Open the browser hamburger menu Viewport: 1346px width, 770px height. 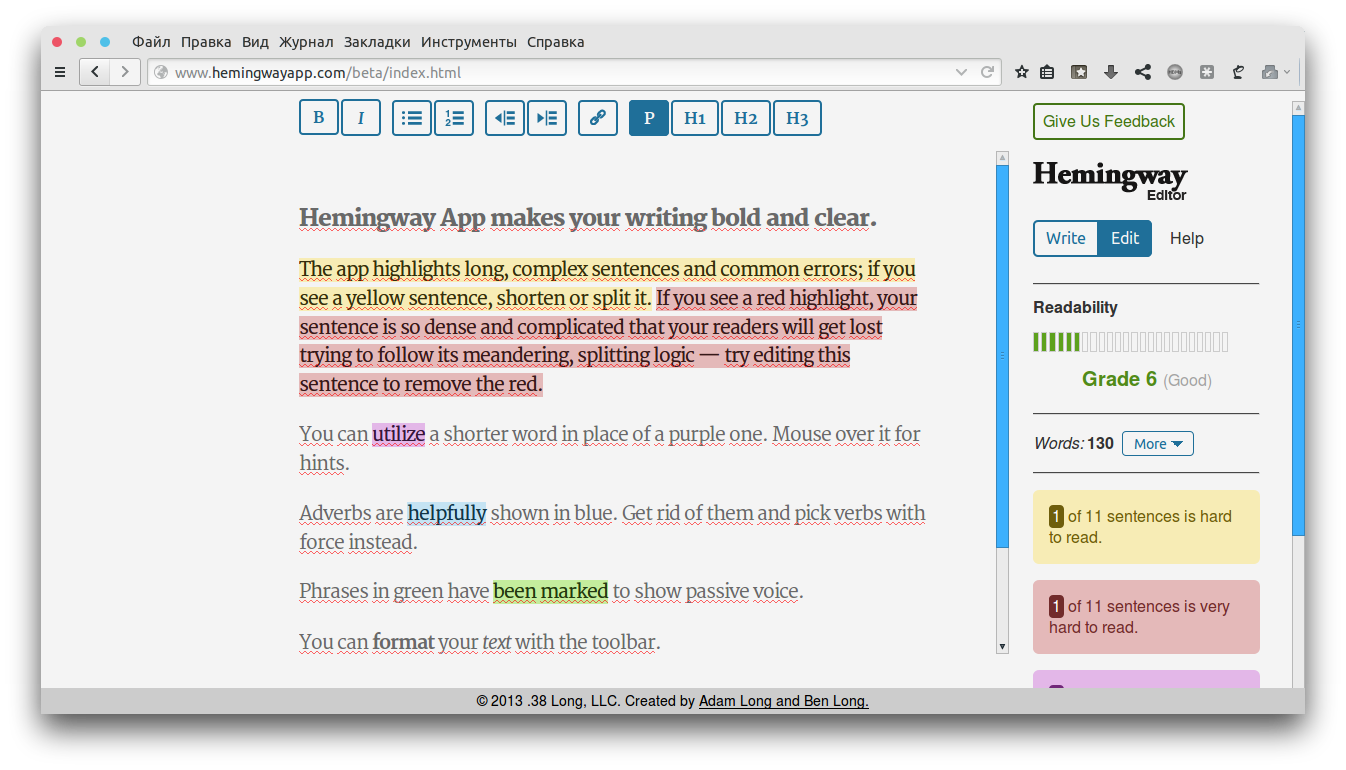click(x=60, y=72)
